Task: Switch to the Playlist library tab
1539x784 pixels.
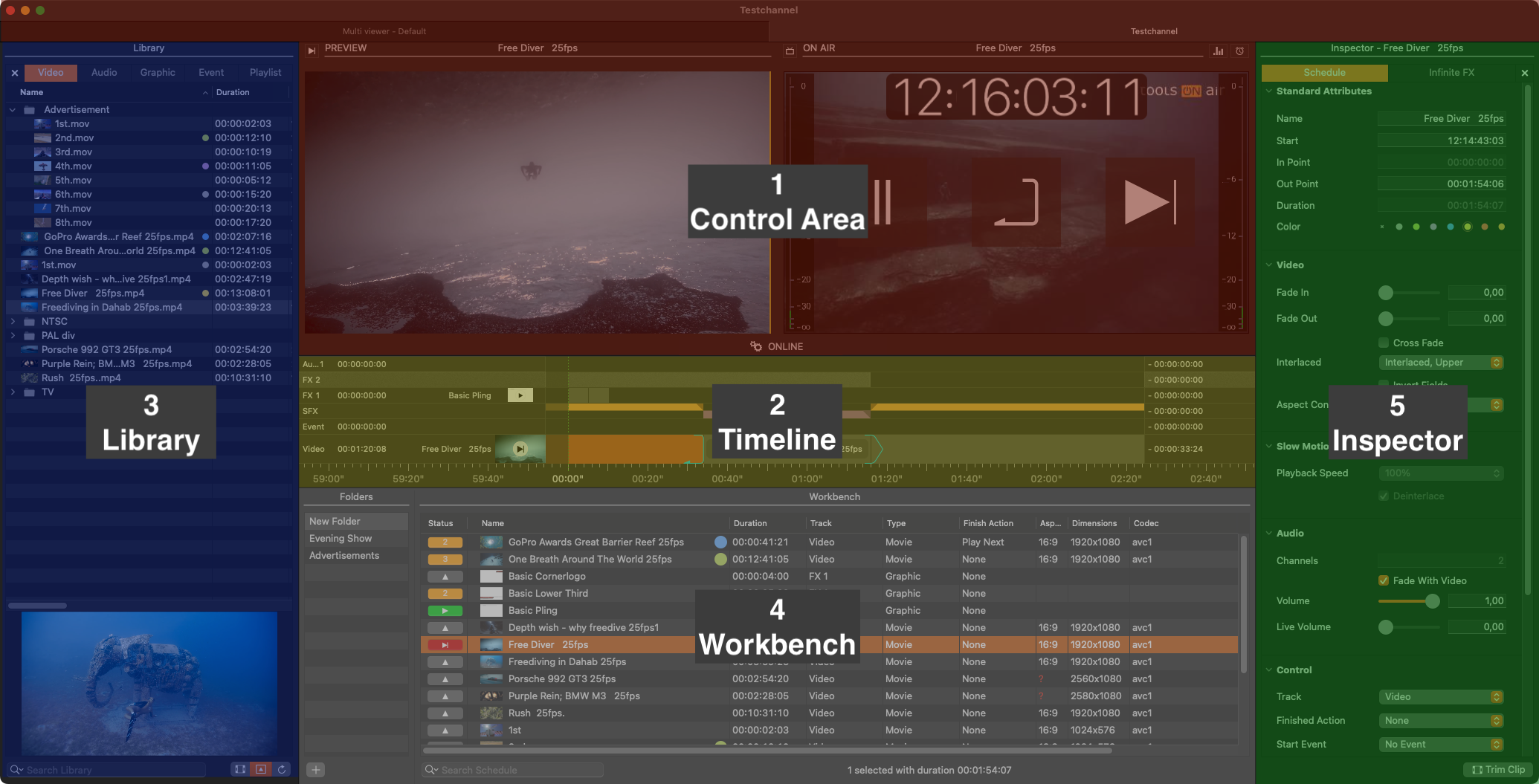Action: [x=265, y=73]
